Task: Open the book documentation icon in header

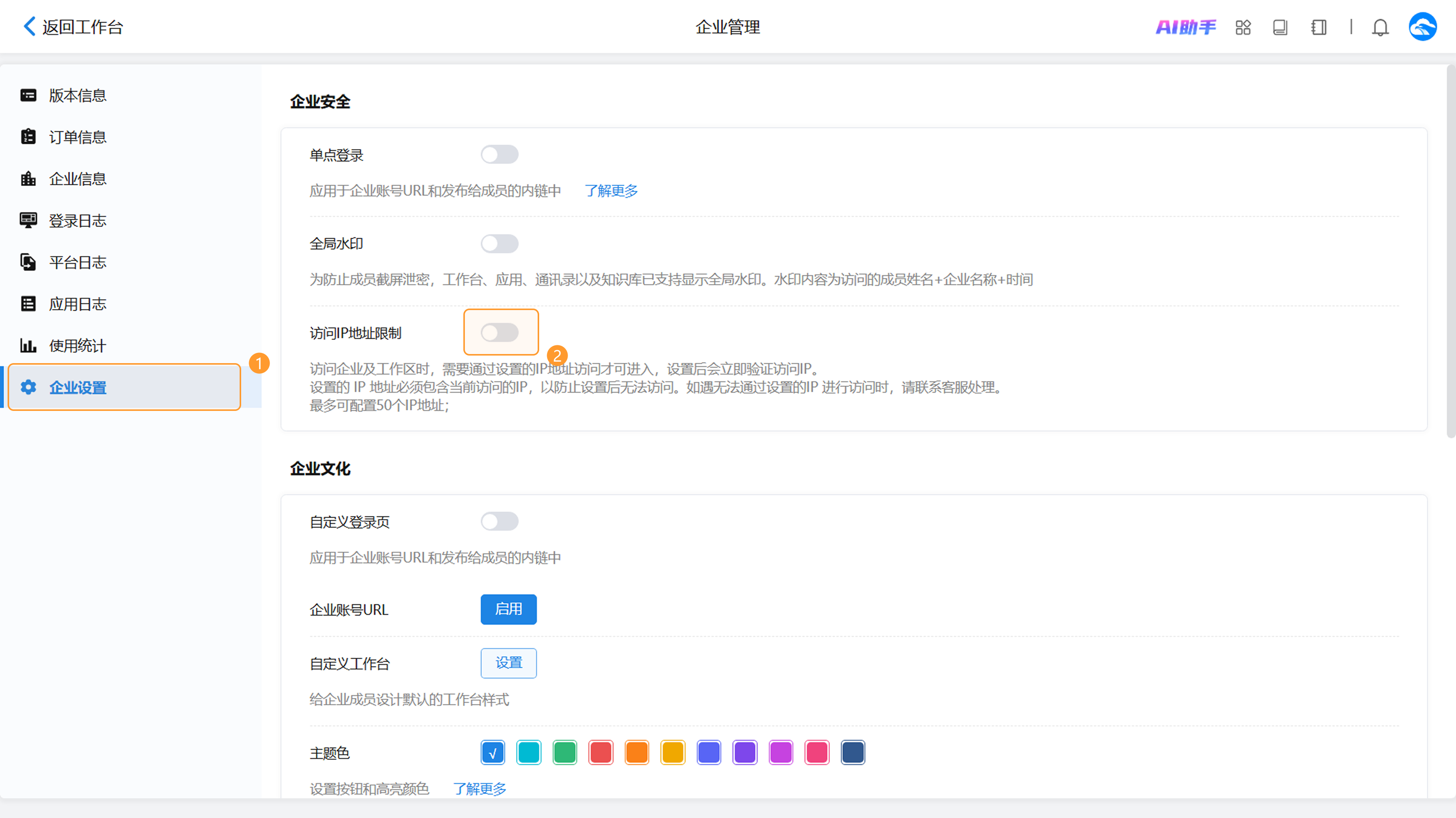Action: pyautogui.click(x=1280, y=27)
